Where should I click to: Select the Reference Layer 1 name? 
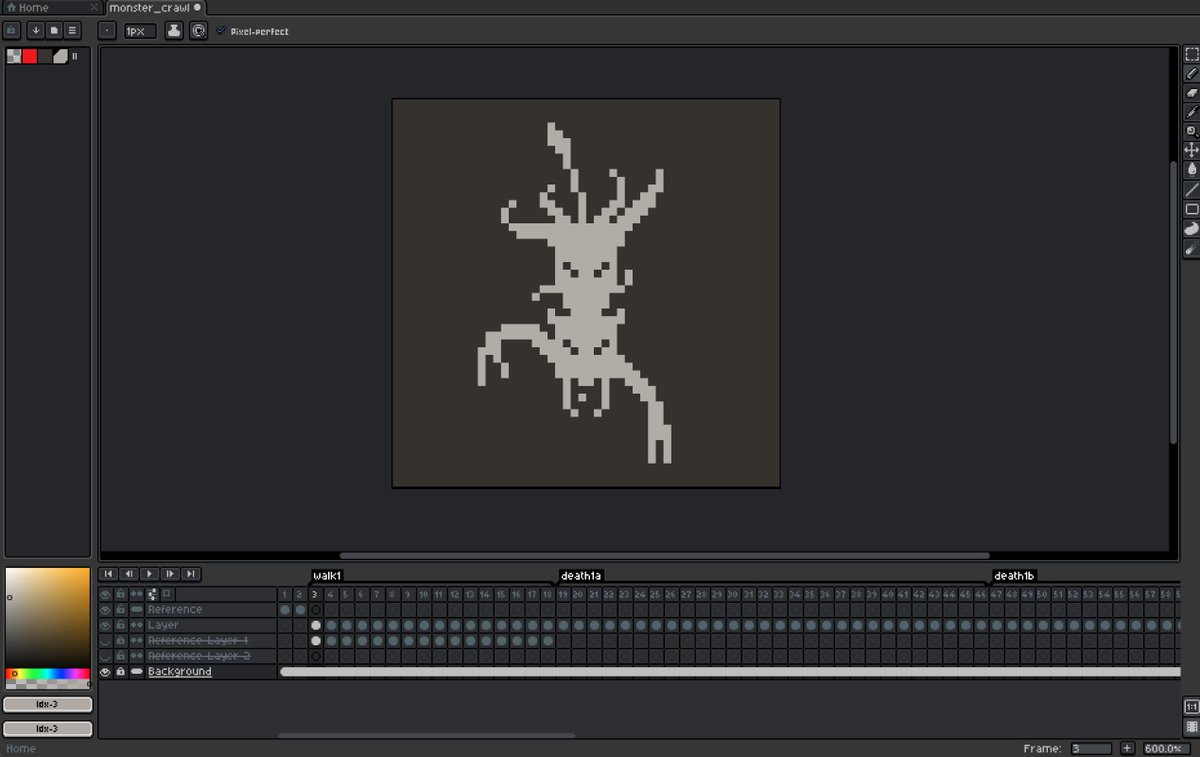coord(198,640)
